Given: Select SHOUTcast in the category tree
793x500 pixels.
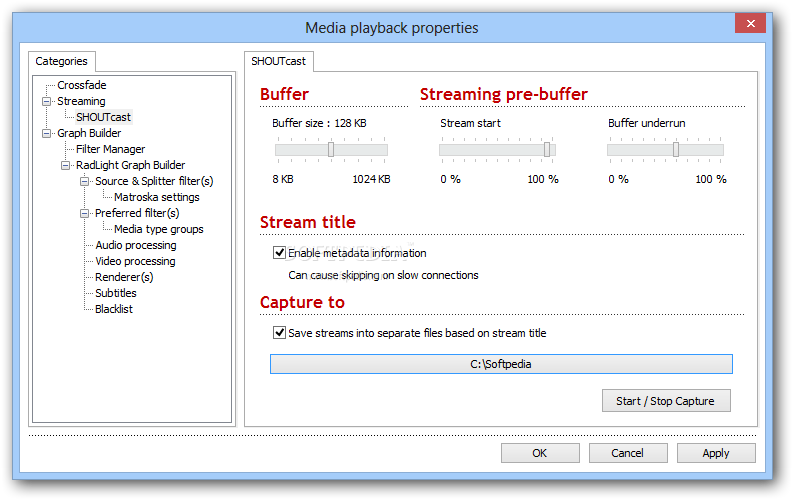Looking at the screenshot, I should tap(103, 117).
